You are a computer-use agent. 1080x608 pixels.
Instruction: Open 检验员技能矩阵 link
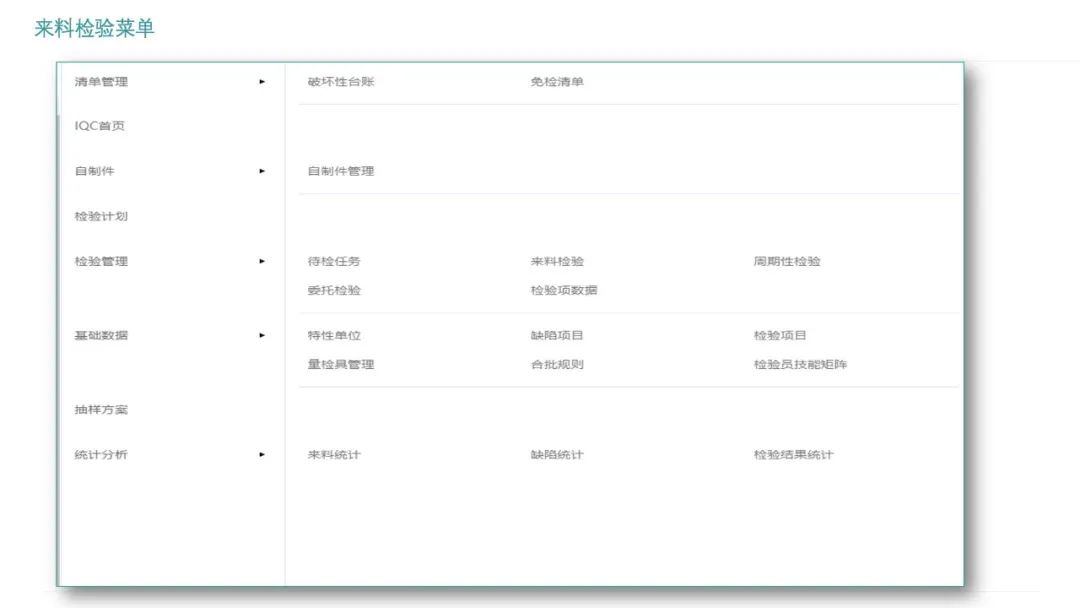coord(800,365)
